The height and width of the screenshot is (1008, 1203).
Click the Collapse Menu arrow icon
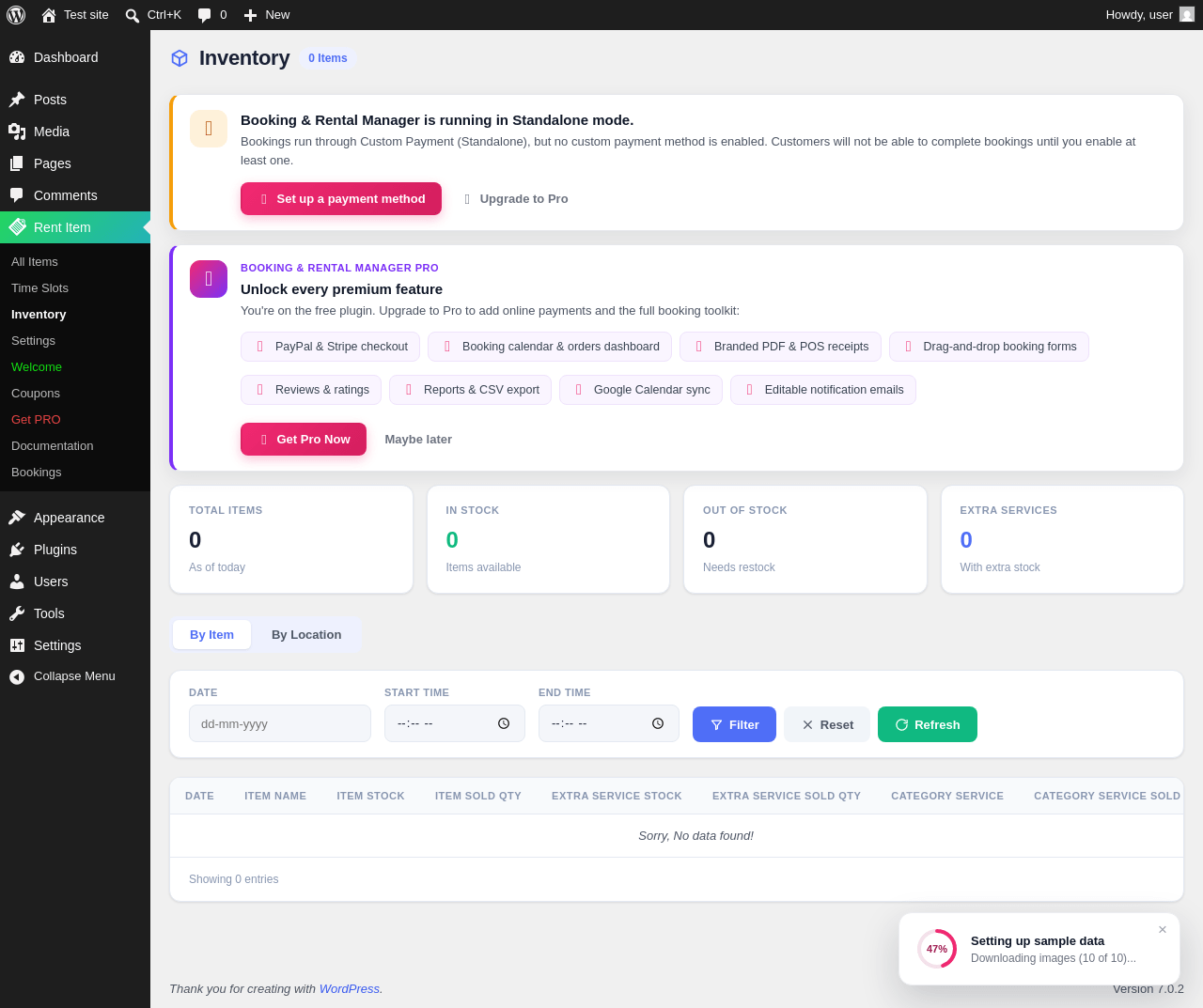pos(17,676)
